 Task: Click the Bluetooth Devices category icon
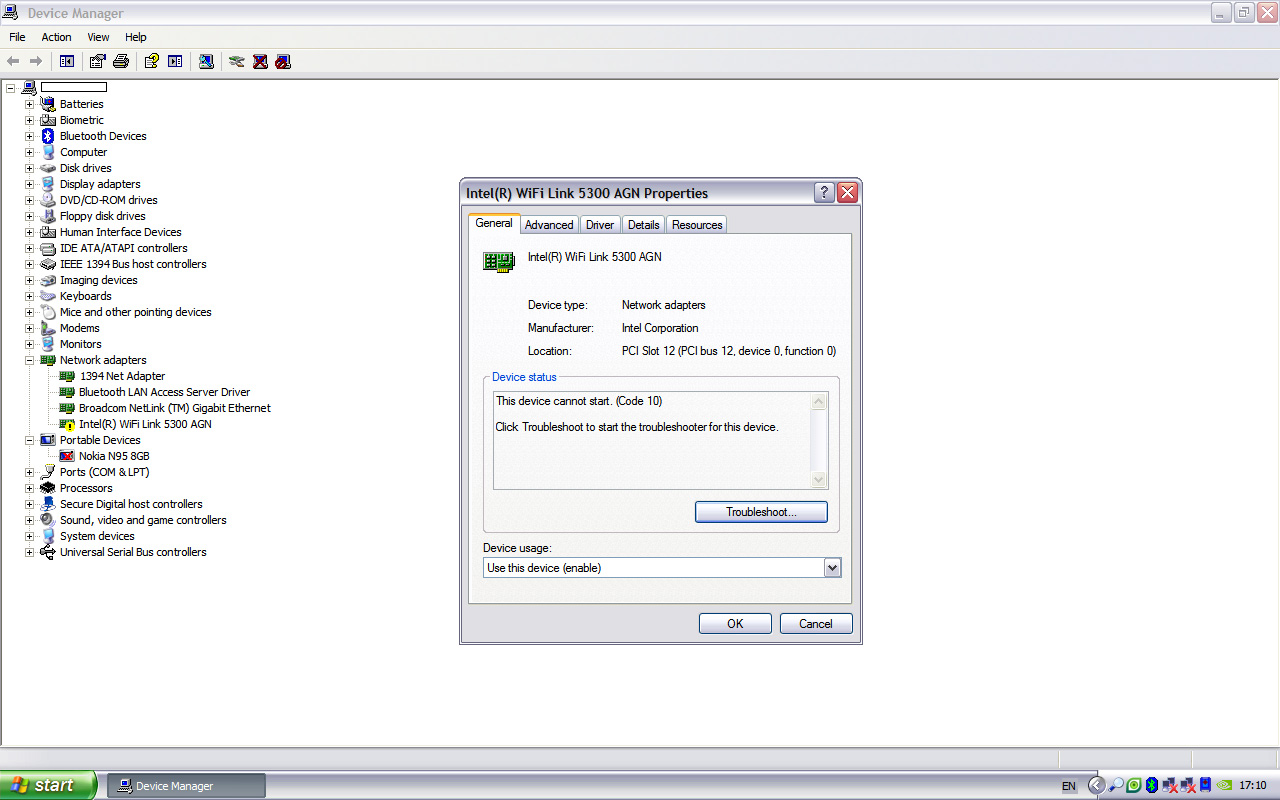click(48, 136)
